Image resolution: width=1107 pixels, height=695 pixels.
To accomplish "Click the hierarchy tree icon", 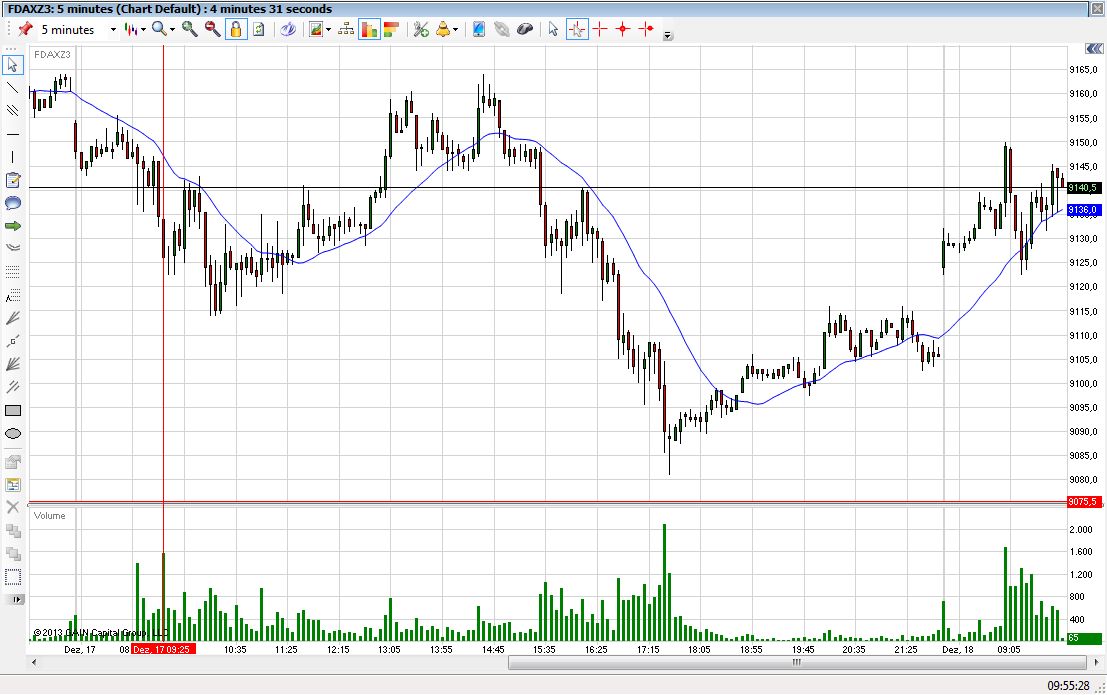I will click(346, 29).
